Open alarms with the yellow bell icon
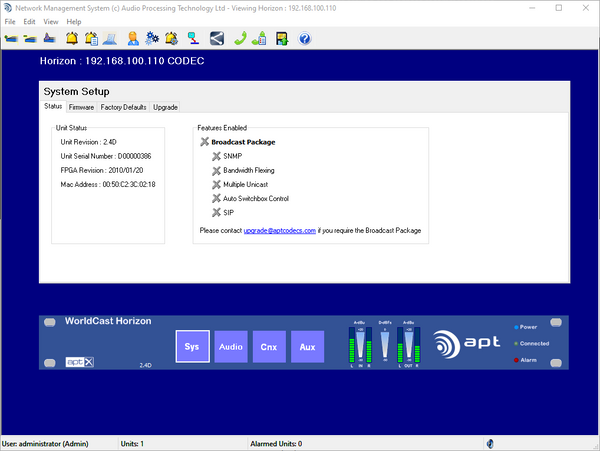Image resolution: width=600 pixels, height=451 pixels. tap(72, 38)
